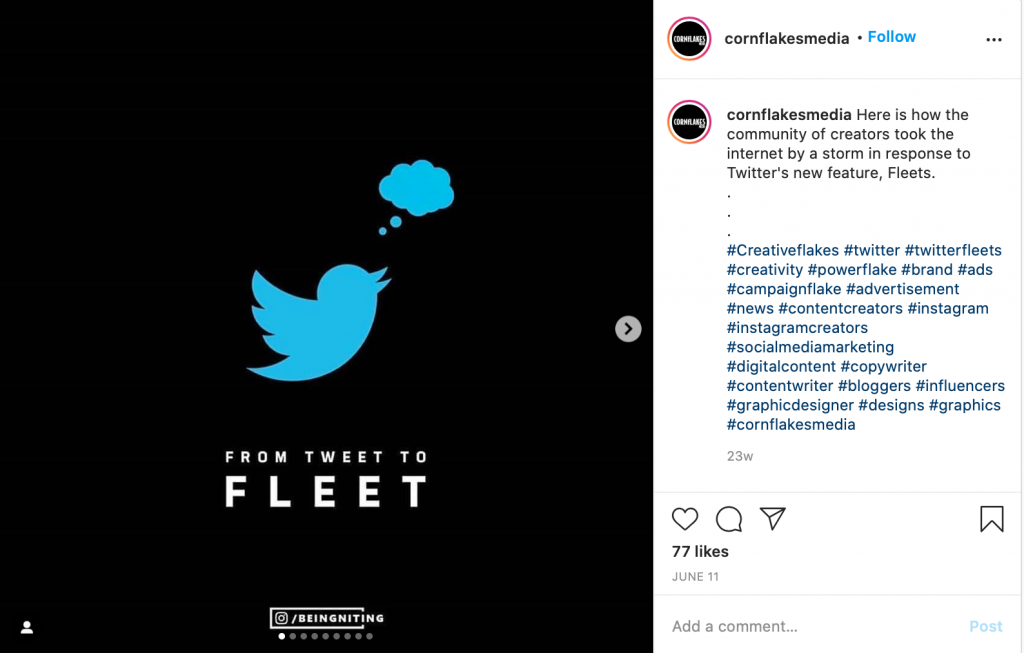Screen dimensions: 1024x653
Task: Click the JUNE 11 post date
Action: [695, 577]
